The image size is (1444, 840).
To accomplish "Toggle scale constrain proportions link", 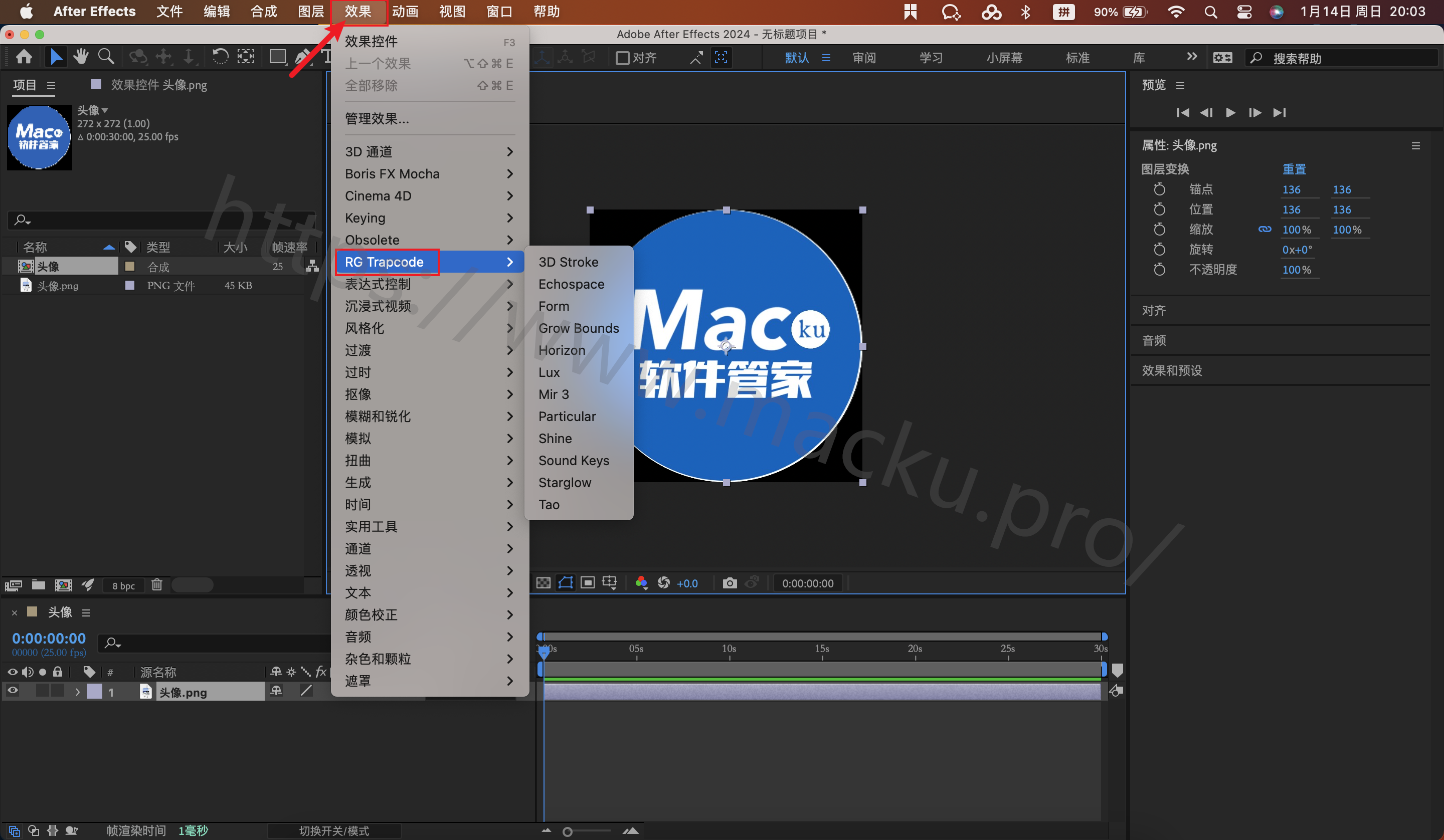I will [1264, 229].
